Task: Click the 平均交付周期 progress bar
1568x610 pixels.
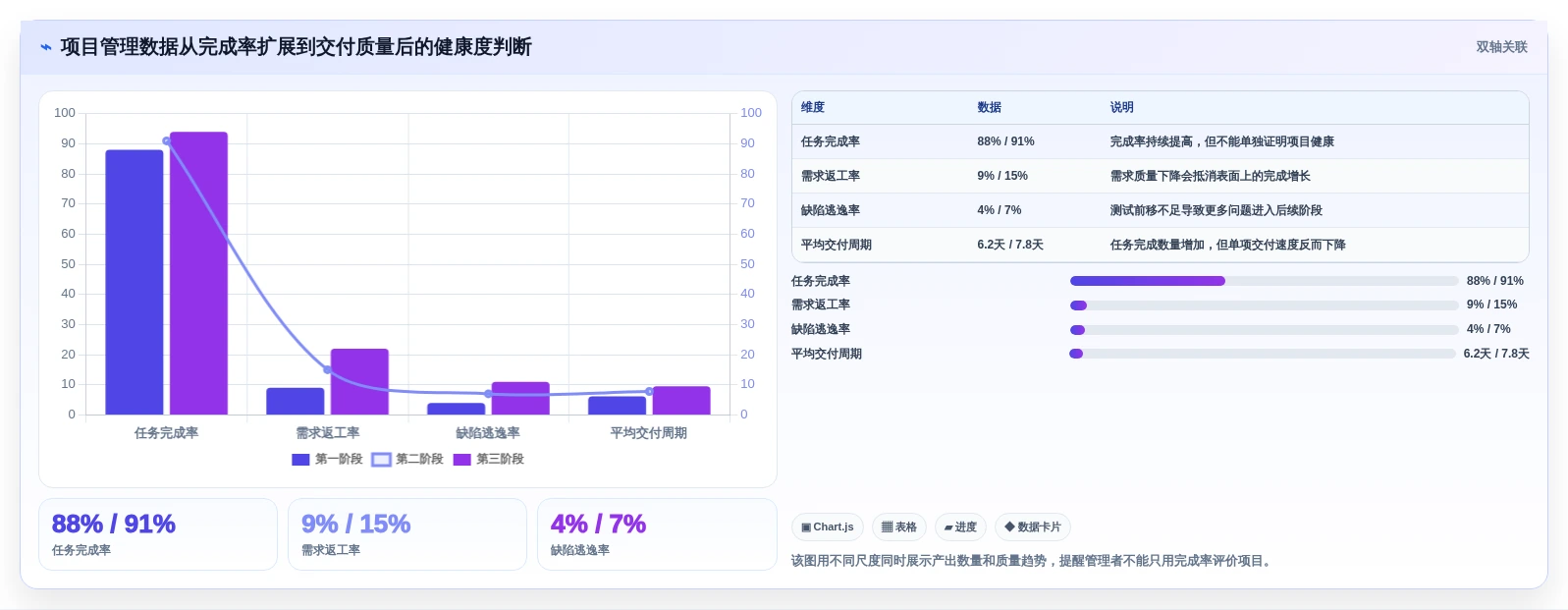Action: (x=1262, y=354)
